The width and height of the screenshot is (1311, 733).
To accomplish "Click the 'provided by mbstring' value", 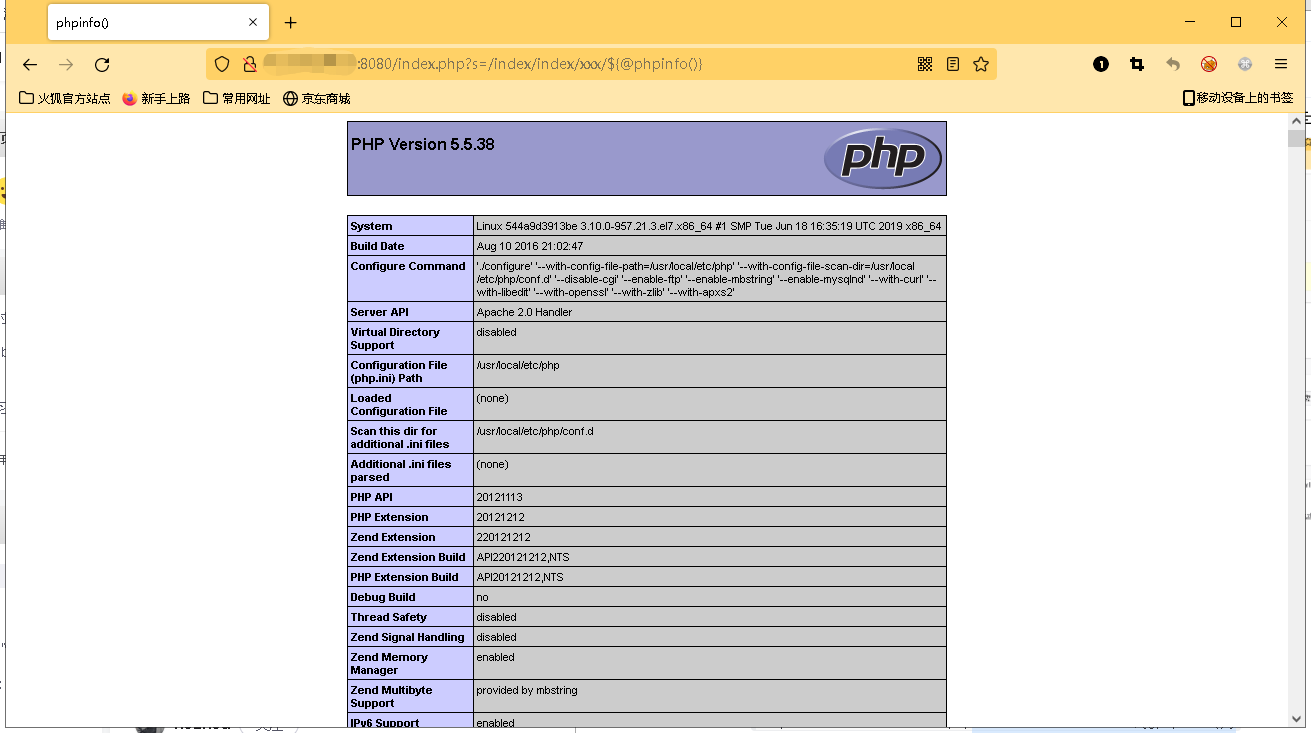I will coord(527,690).
